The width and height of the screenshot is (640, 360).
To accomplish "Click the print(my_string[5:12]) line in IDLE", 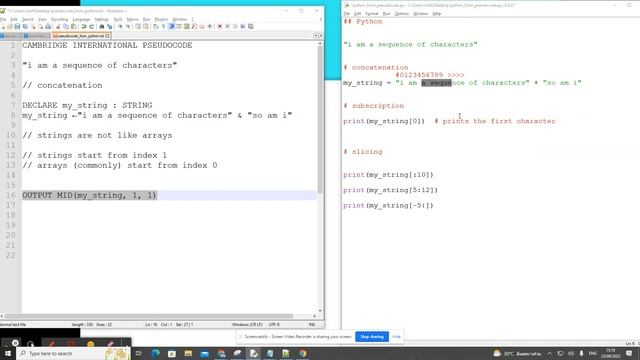I will [x=390, y=190].
